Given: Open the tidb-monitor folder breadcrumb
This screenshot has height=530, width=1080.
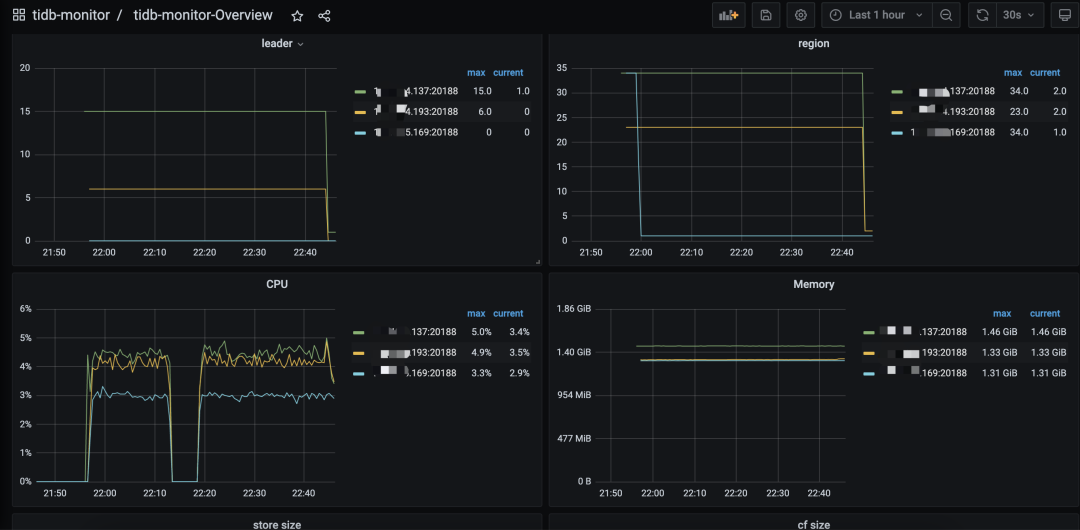Looking at the screenshot, I should click(x=70, y=15).
